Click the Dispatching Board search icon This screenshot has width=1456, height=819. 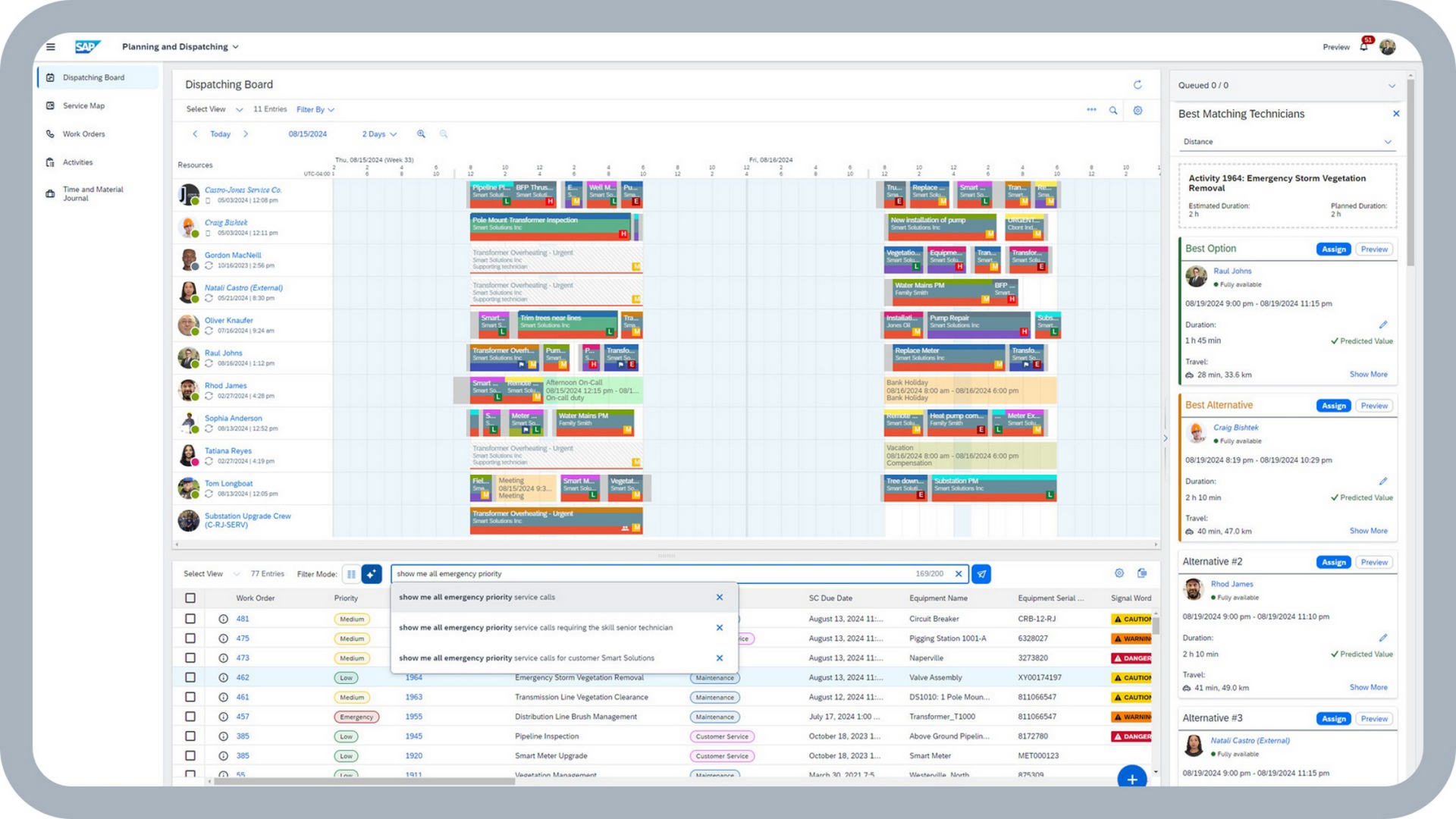pos(1113,111)
